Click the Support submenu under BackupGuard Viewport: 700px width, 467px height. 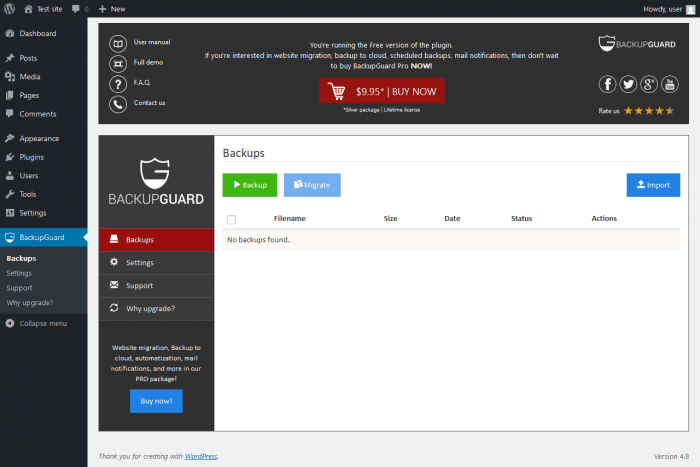coord(19,288)
